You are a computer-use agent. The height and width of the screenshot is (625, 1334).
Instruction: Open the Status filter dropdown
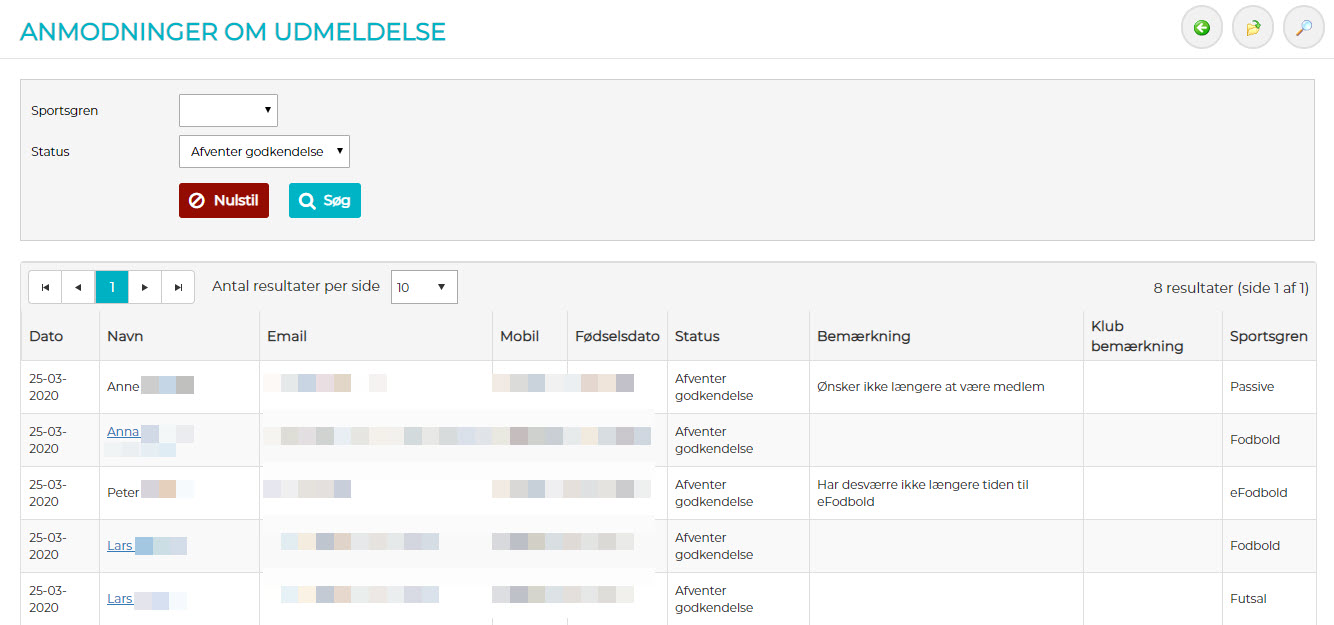(264, 152)
